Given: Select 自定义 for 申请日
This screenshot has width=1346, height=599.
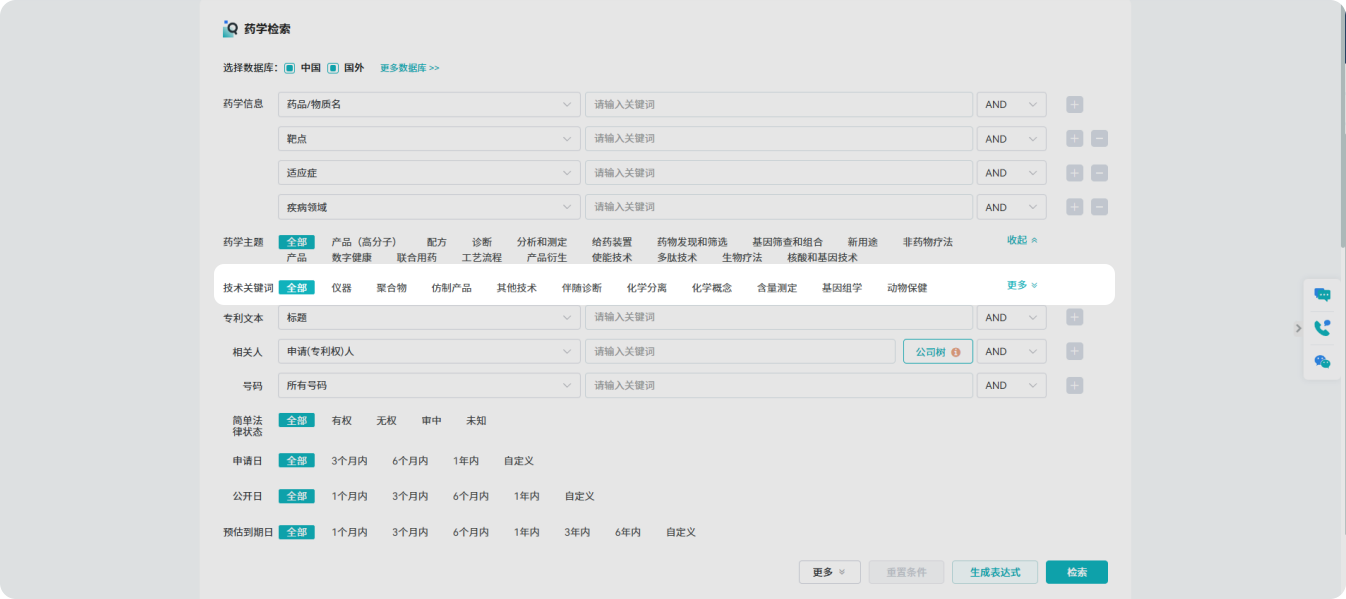Looking at the screenshot, I should pos(519,461).
